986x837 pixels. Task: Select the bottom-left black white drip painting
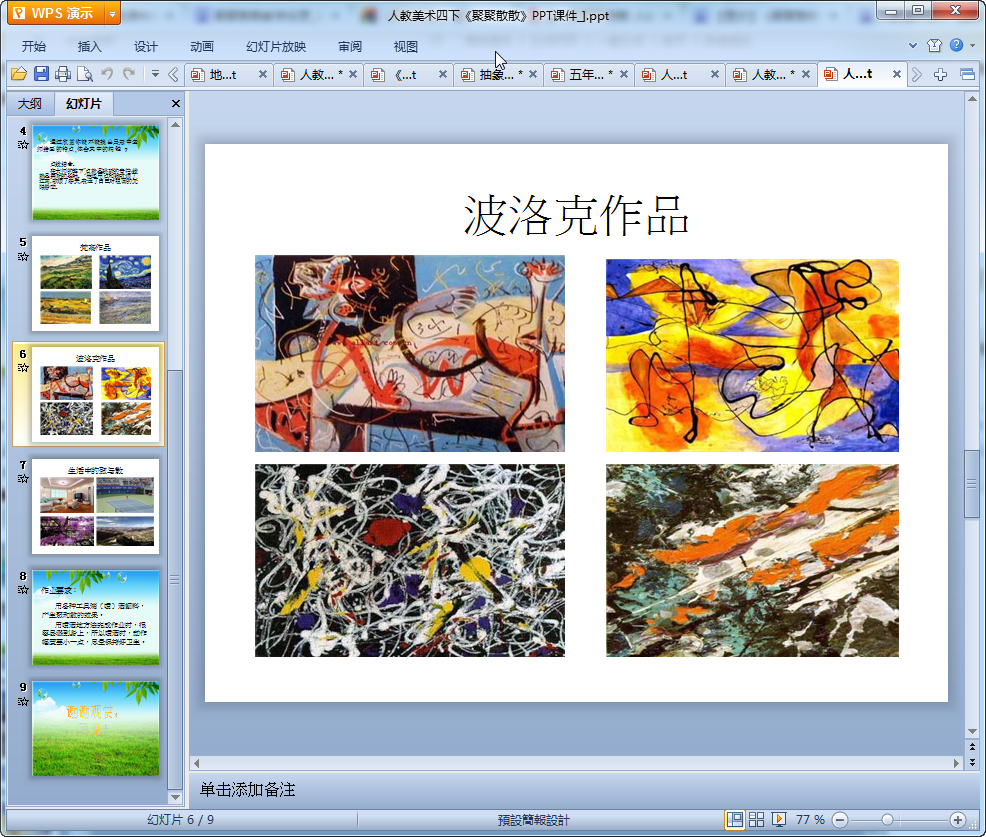[409, 560]
